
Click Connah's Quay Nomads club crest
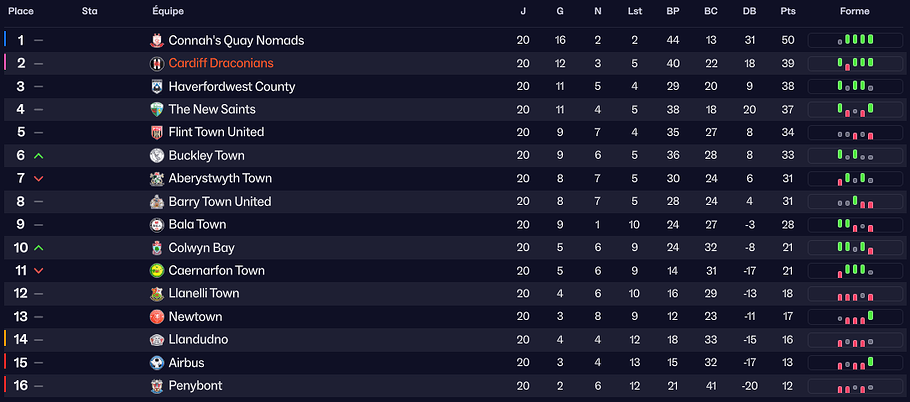click(x=157, y=41)
